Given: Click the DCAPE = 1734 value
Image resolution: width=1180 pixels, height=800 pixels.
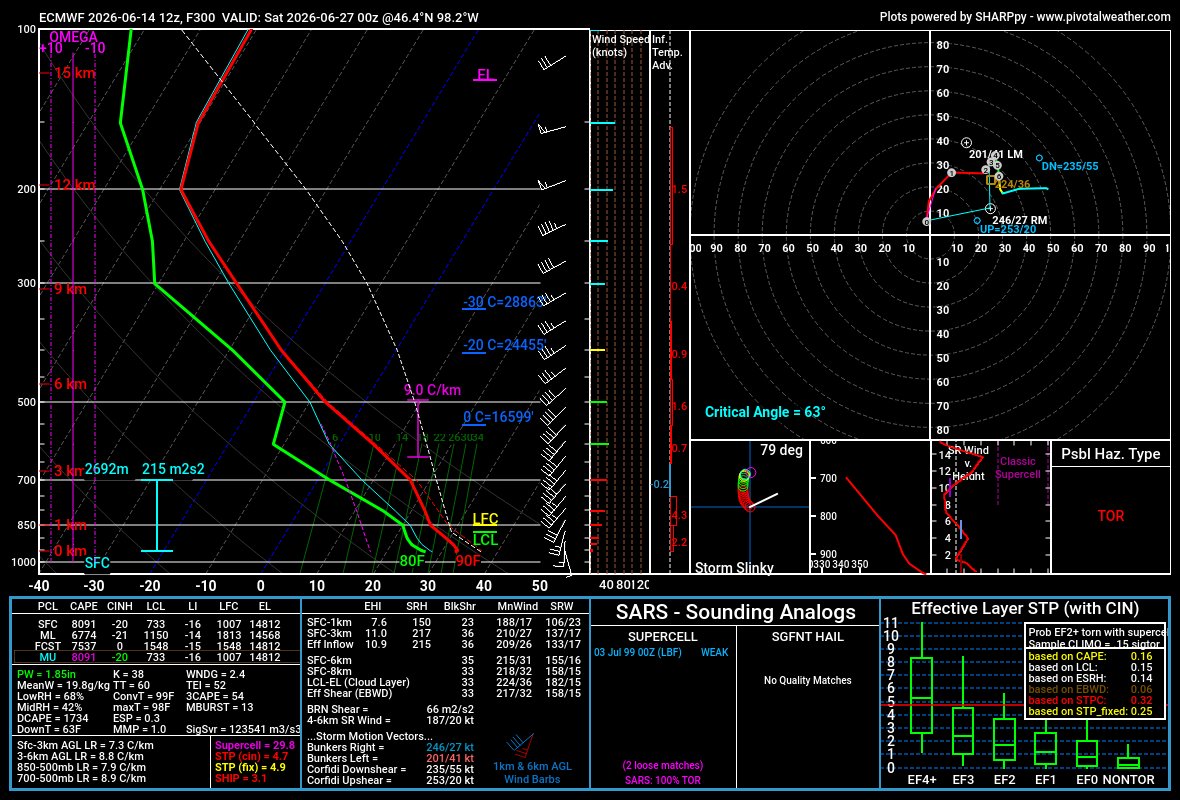Looking at the screenshot, I should [x=53, y=718].
